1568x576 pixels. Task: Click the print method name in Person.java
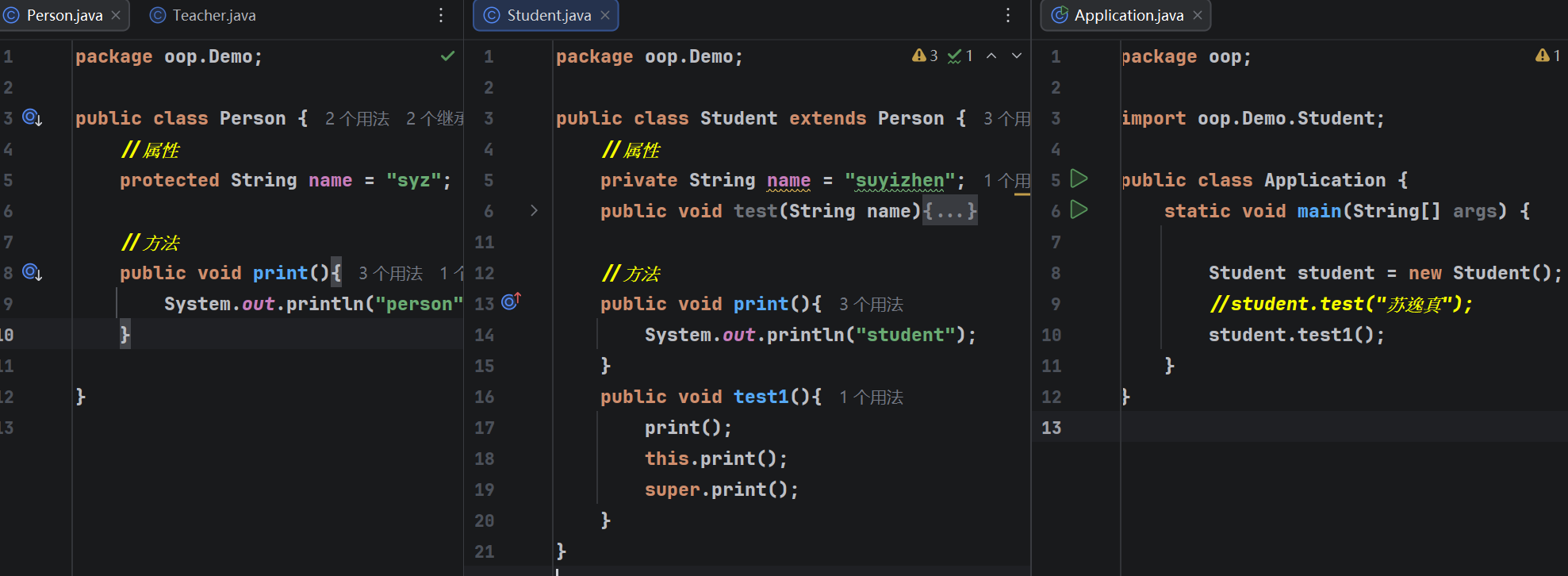[280, 273]
